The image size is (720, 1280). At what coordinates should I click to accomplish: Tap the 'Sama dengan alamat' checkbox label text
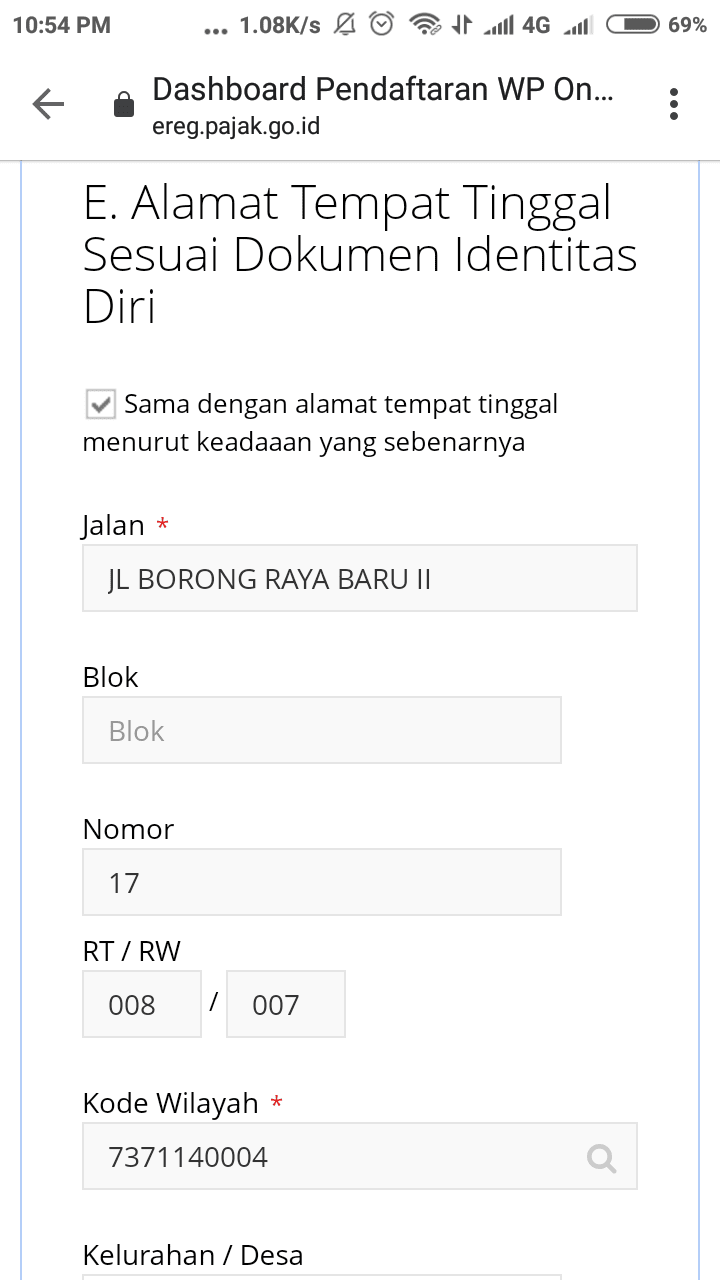(x=320, y=423)
